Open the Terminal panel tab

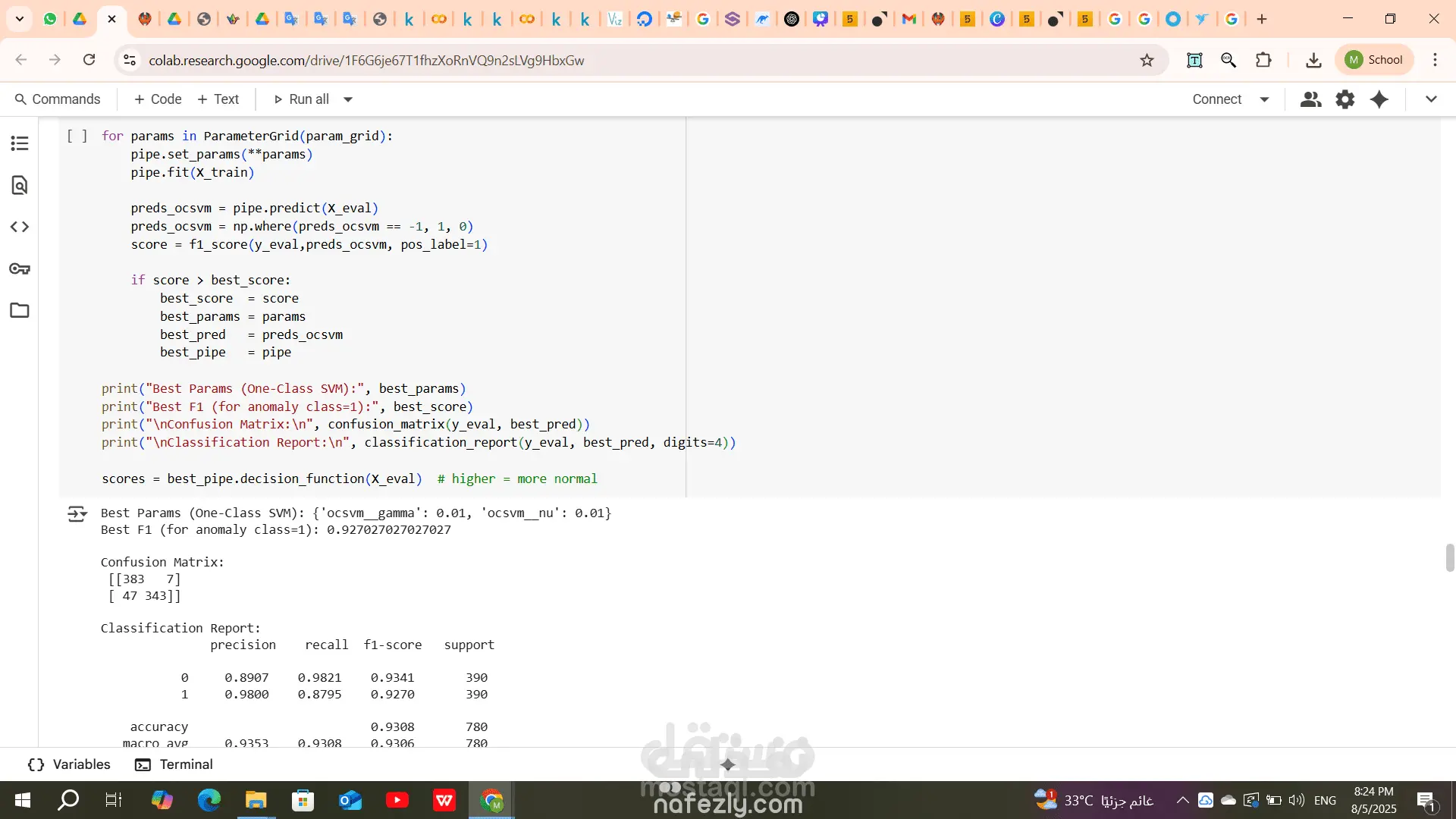point(174,764)
